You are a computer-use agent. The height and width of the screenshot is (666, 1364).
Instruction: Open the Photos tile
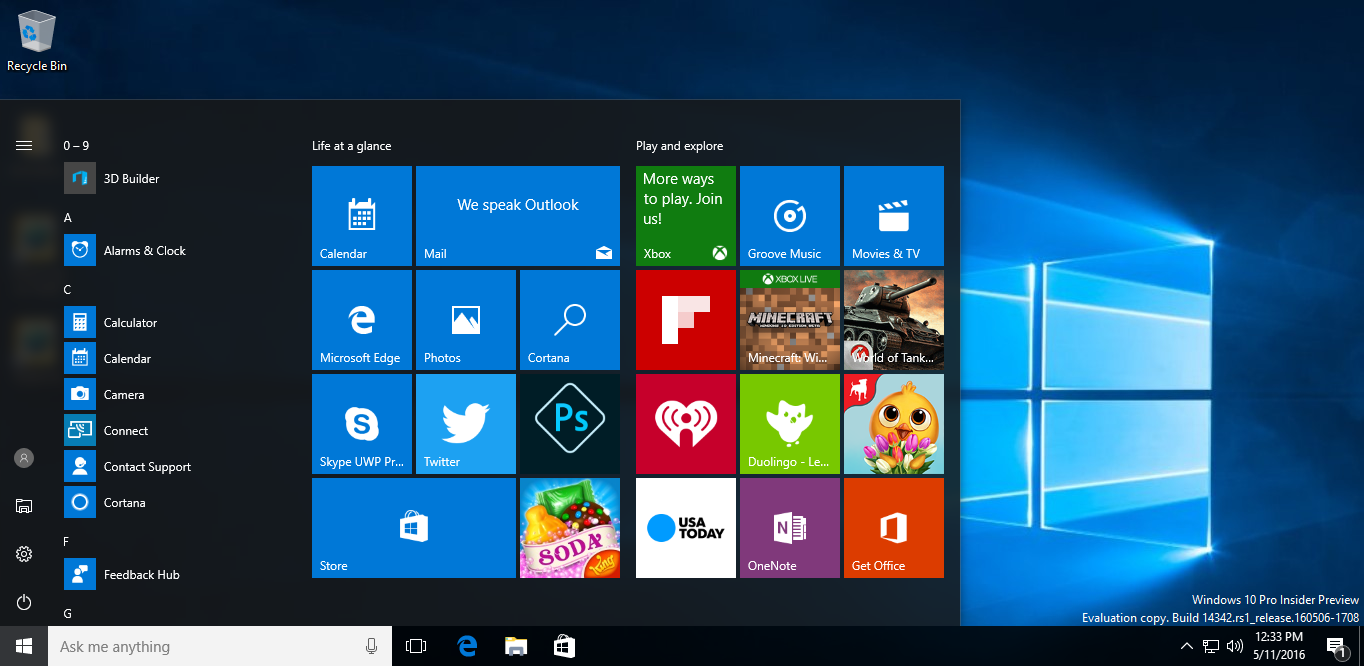tap(466, 320)
